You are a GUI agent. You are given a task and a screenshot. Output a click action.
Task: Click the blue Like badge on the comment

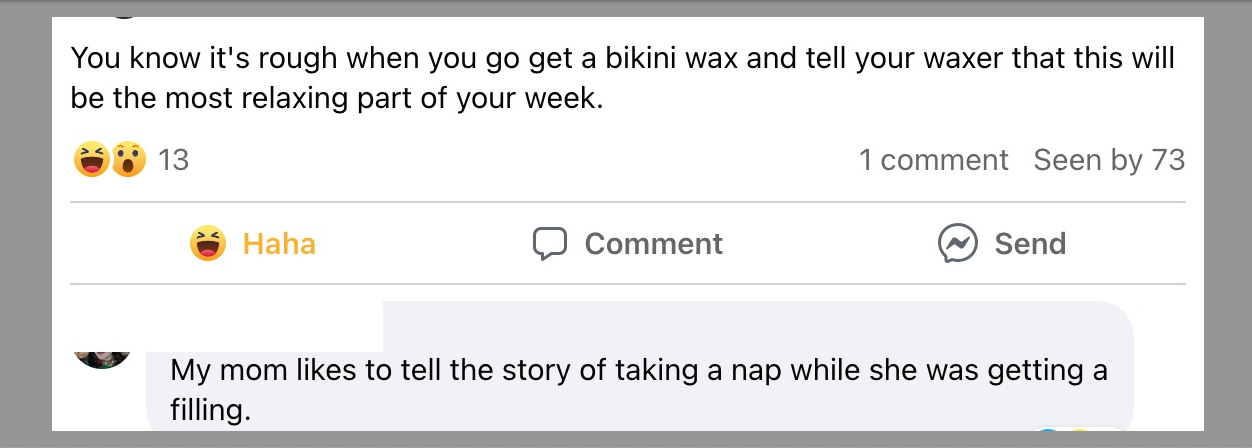tap(1048, 432)
